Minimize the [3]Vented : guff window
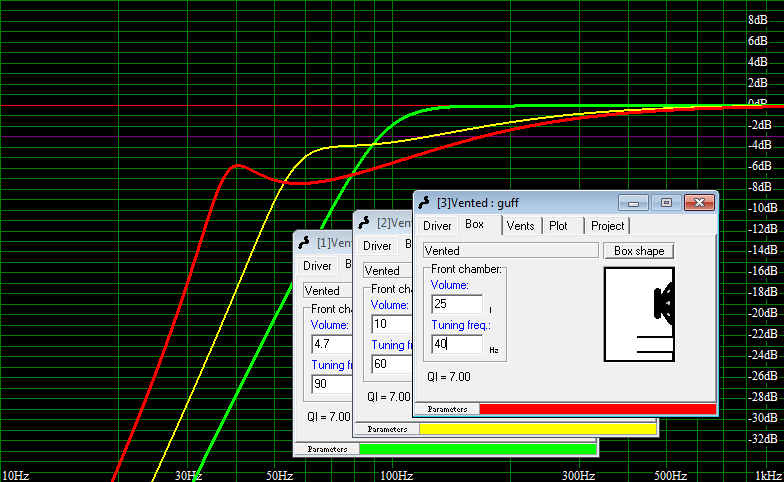784x482 pixels. pos(633,202)
